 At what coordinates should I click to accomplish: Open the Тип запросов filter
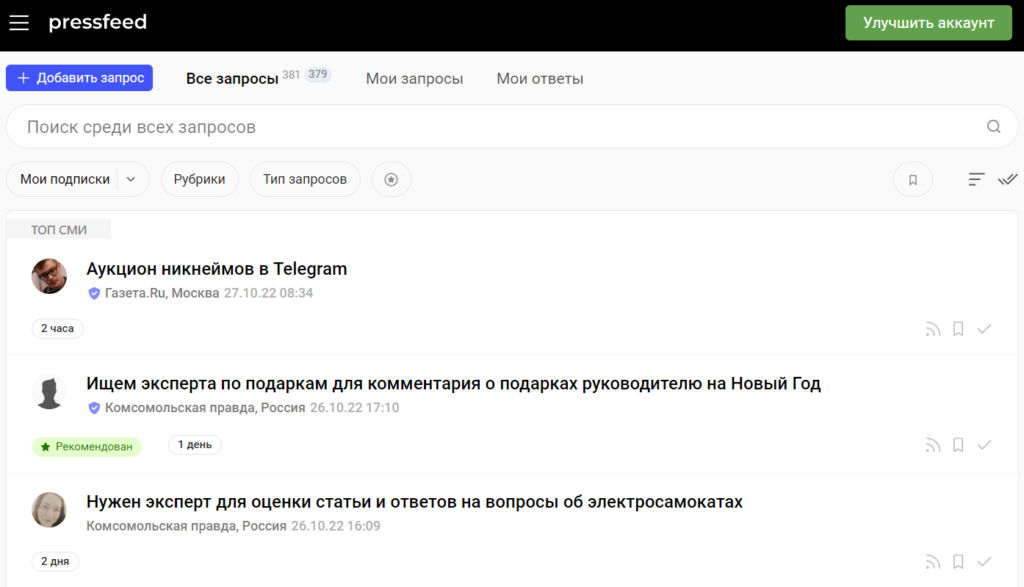tap(305, 180)
